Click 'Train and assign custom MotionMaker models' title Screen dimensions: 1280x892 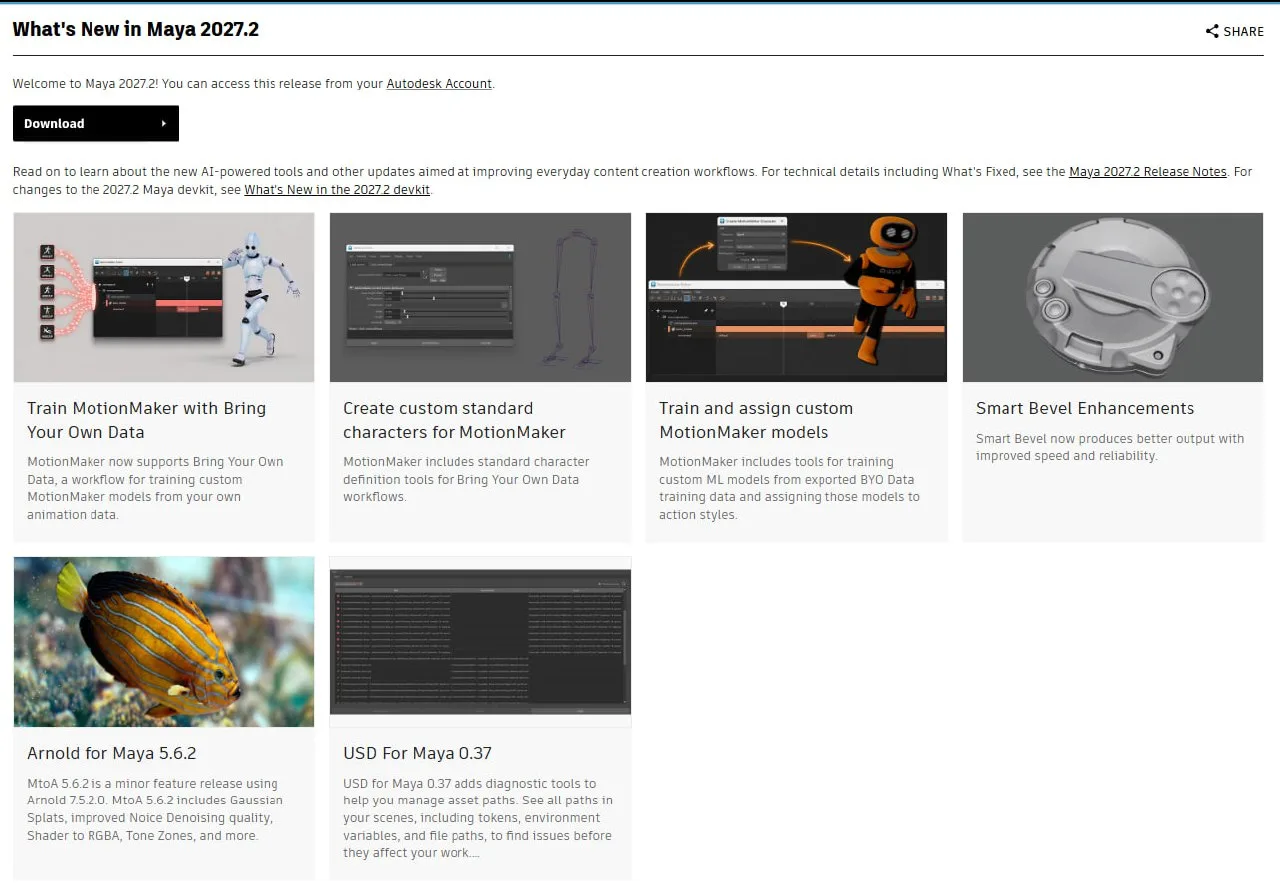click(x=756, y=420)
